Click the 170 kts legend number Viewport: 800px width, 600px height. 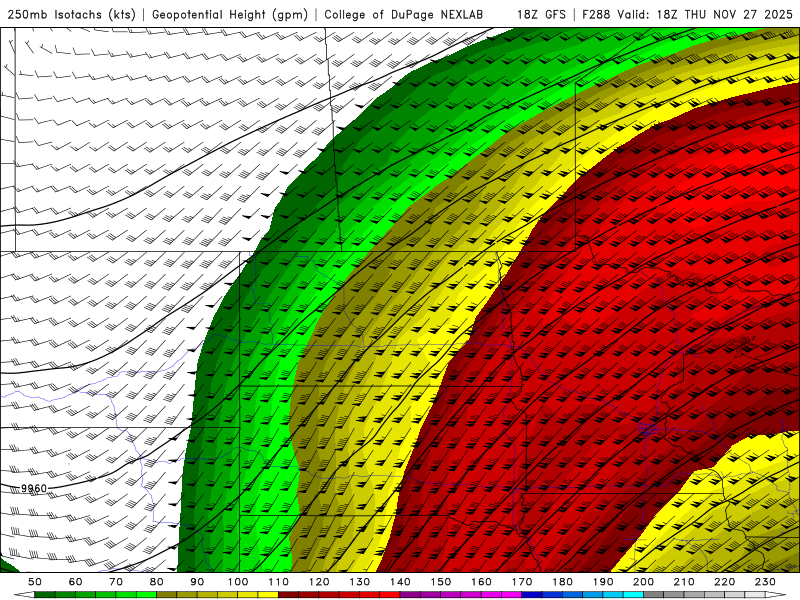point(522,582)
